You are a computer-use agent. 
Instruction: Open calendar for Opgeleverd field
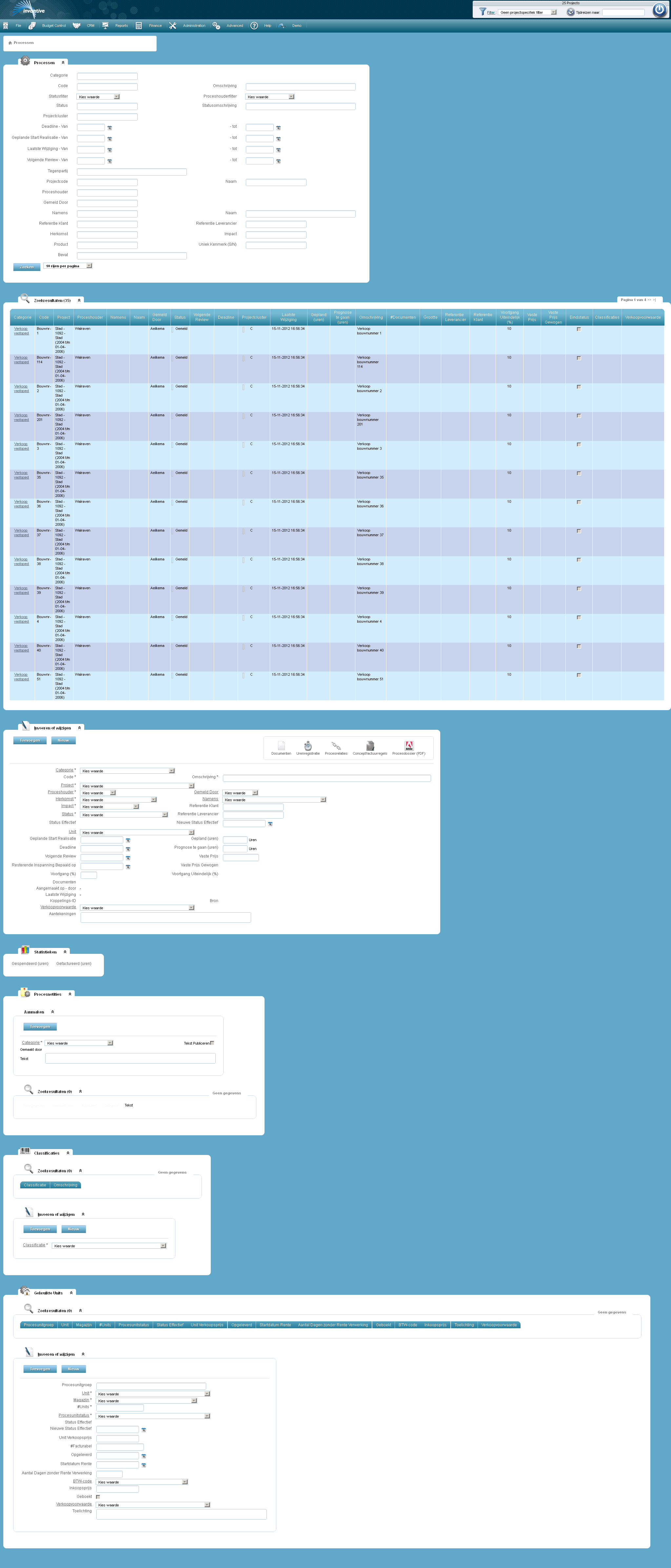point(144,1456)
